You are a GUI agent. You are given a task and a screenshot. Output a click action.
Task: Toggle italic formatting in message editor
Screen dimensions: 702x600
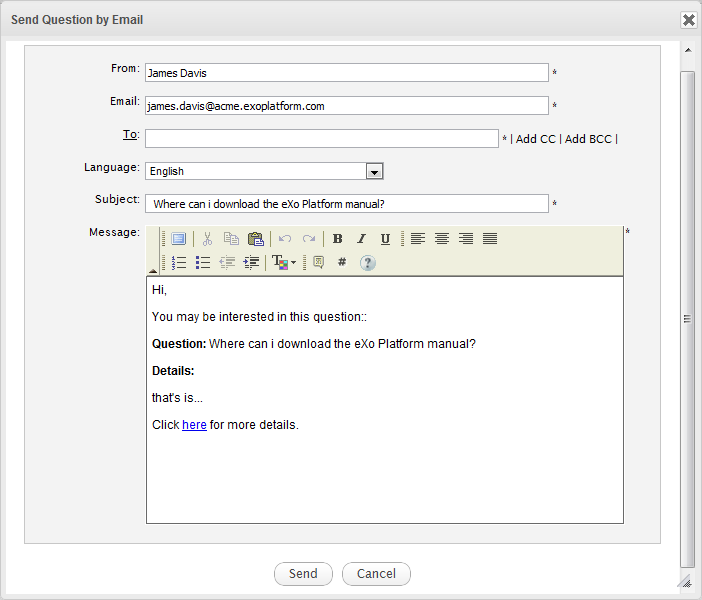pyautogui.click(x=361, y=239)
